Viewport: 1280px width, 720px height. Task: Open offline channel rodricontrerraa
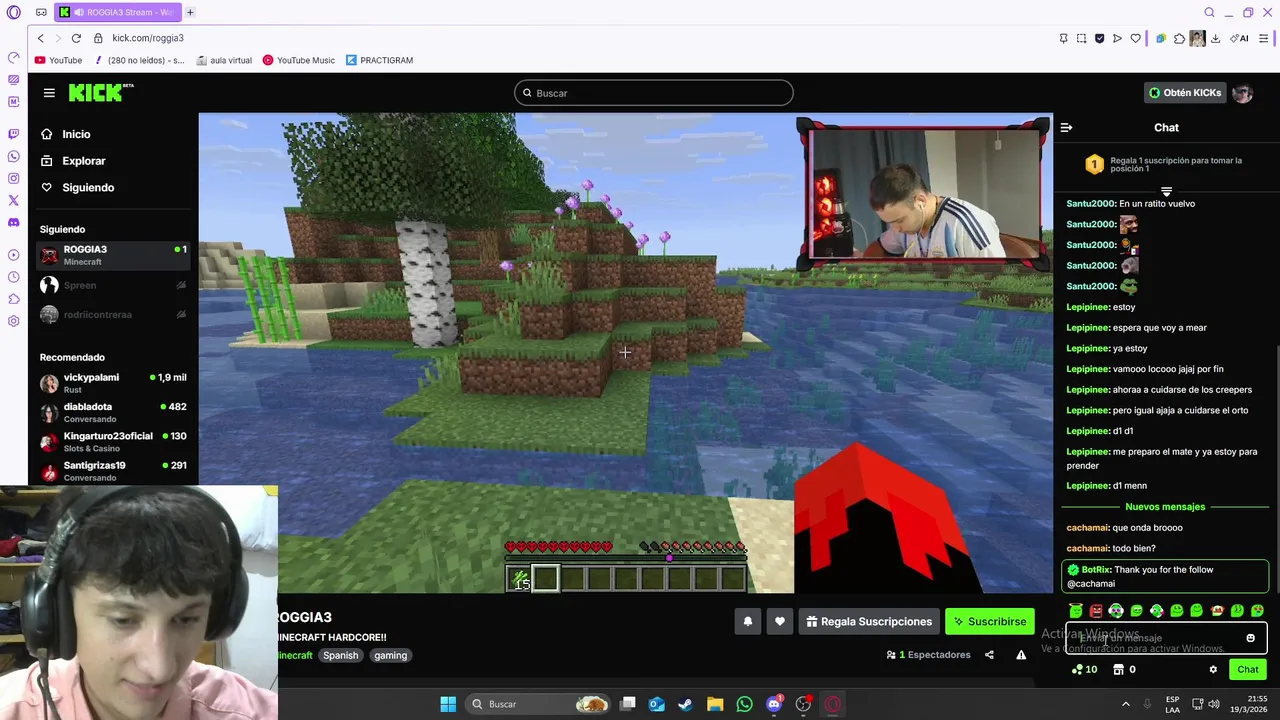[113, 315]
